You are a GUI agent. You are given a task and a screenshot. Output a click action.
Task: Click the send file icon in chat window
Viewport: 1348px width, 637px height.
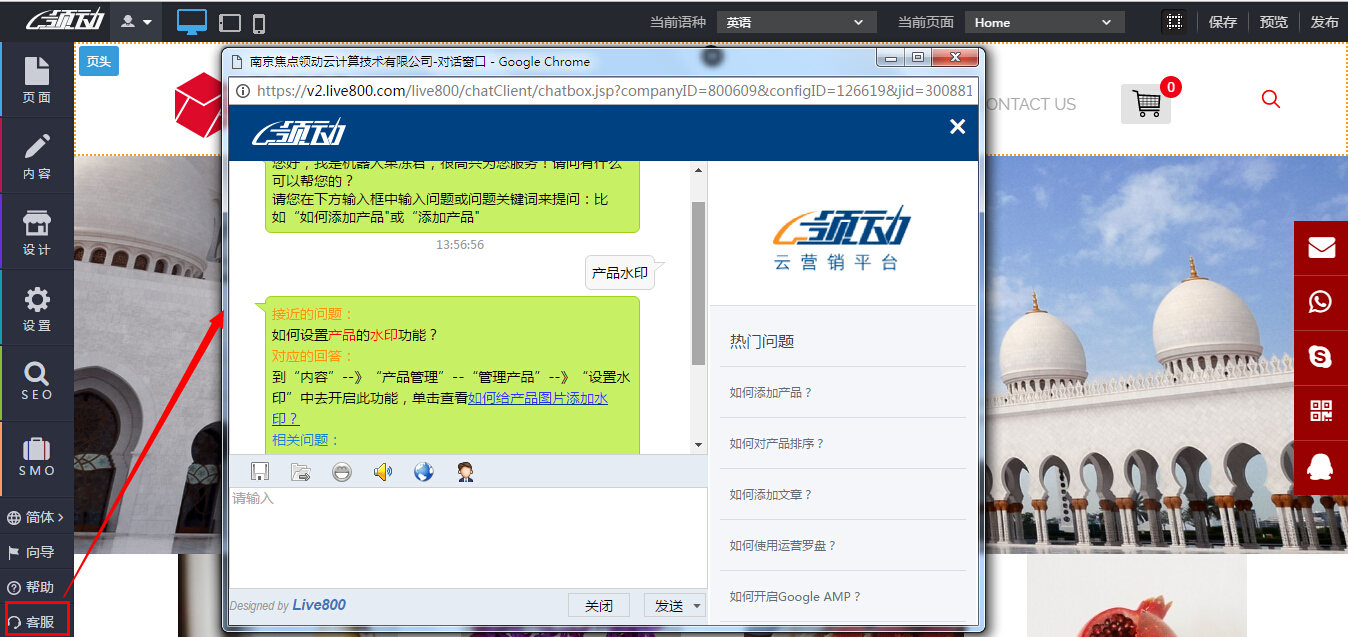coord(300,471)
